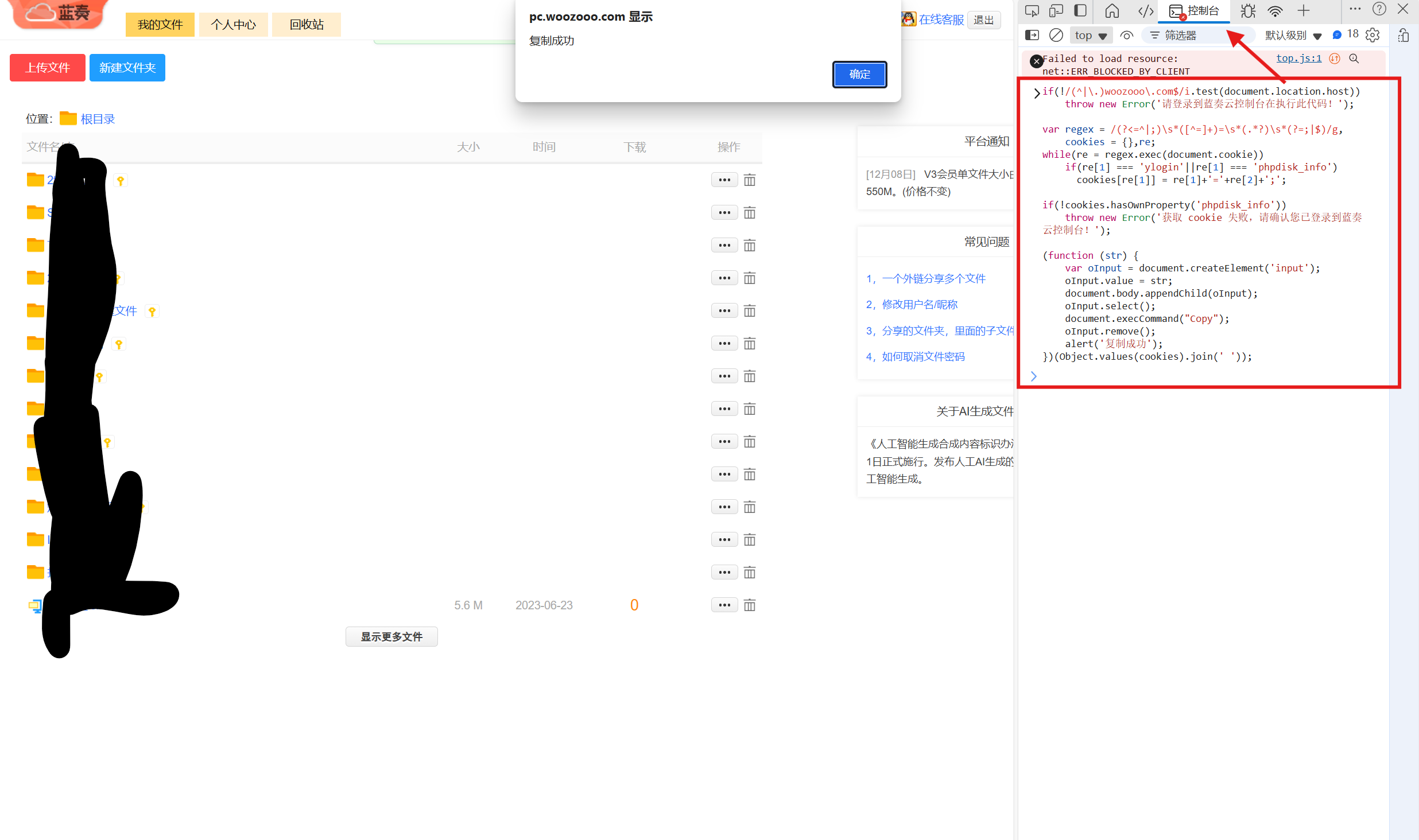Screen dimensions: 1419x840
Task: Open the top.js:1 source link
Action: 1298,59
